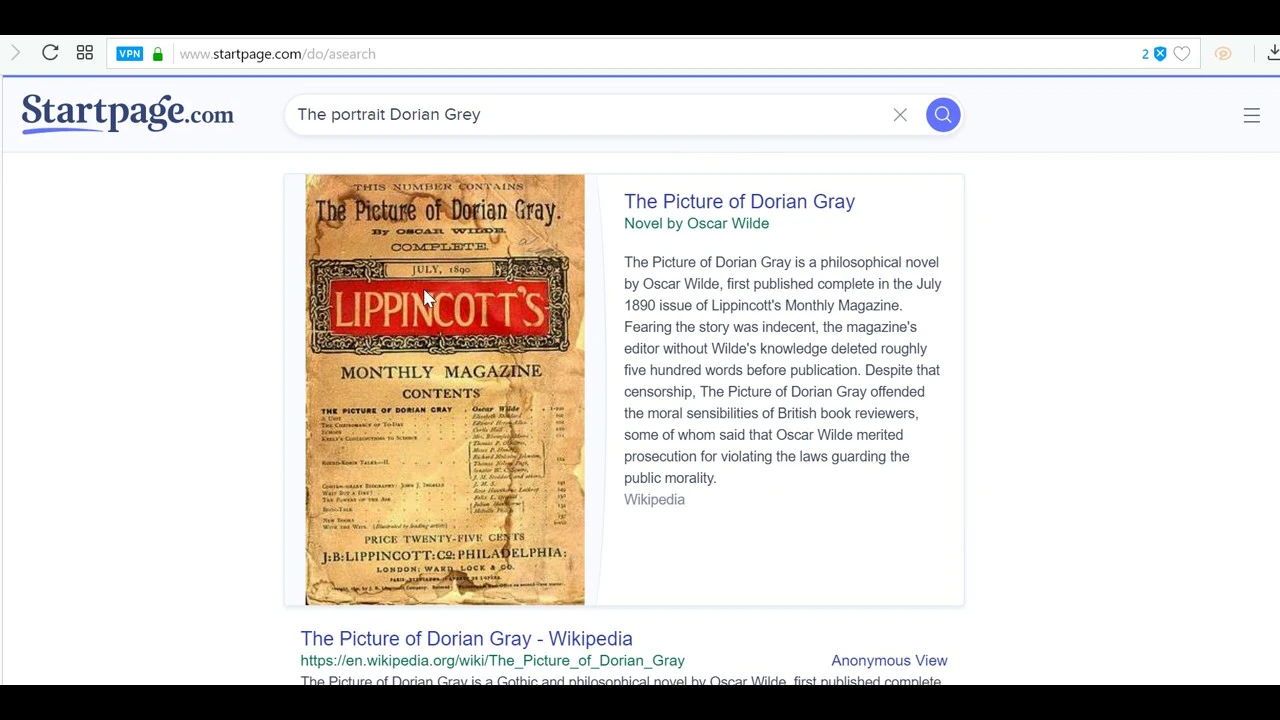The image size is (1280, 720).
Task: Open downloads arrow icon
Action: pyautogui.click(x=1273, y=54)
